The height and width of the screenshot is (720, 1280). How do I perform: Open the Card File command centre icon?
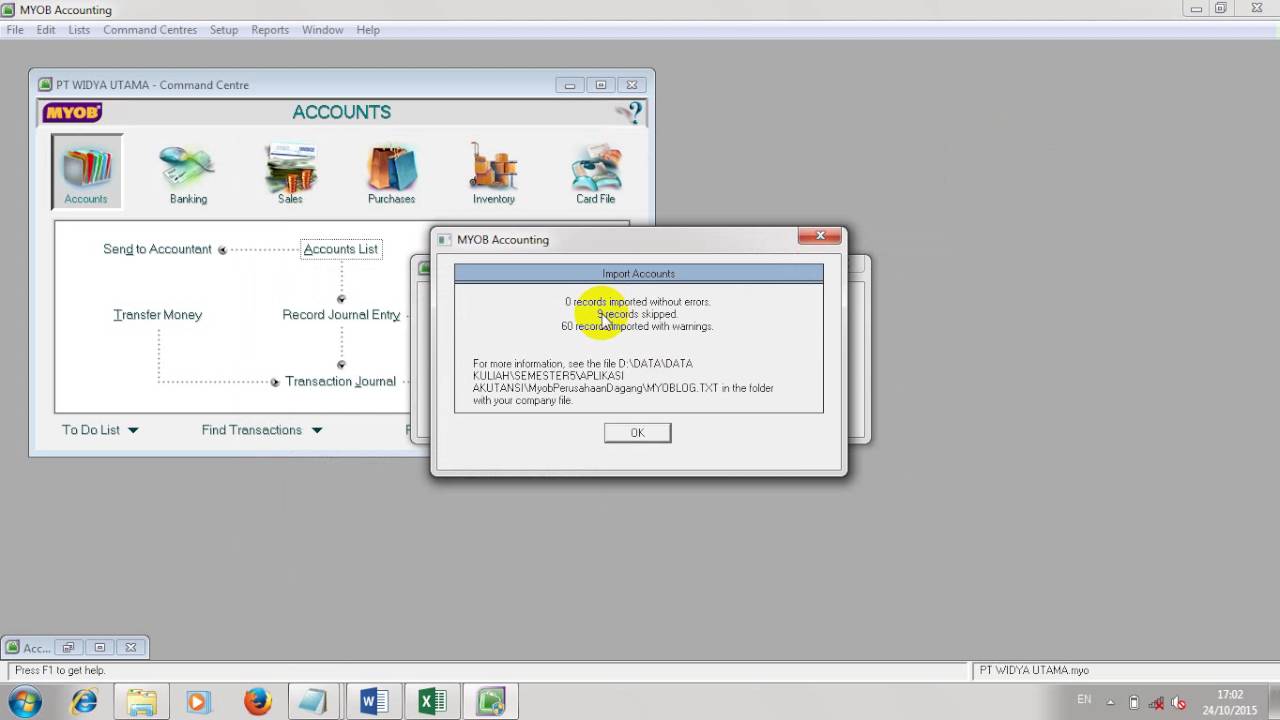click(595, 175)
